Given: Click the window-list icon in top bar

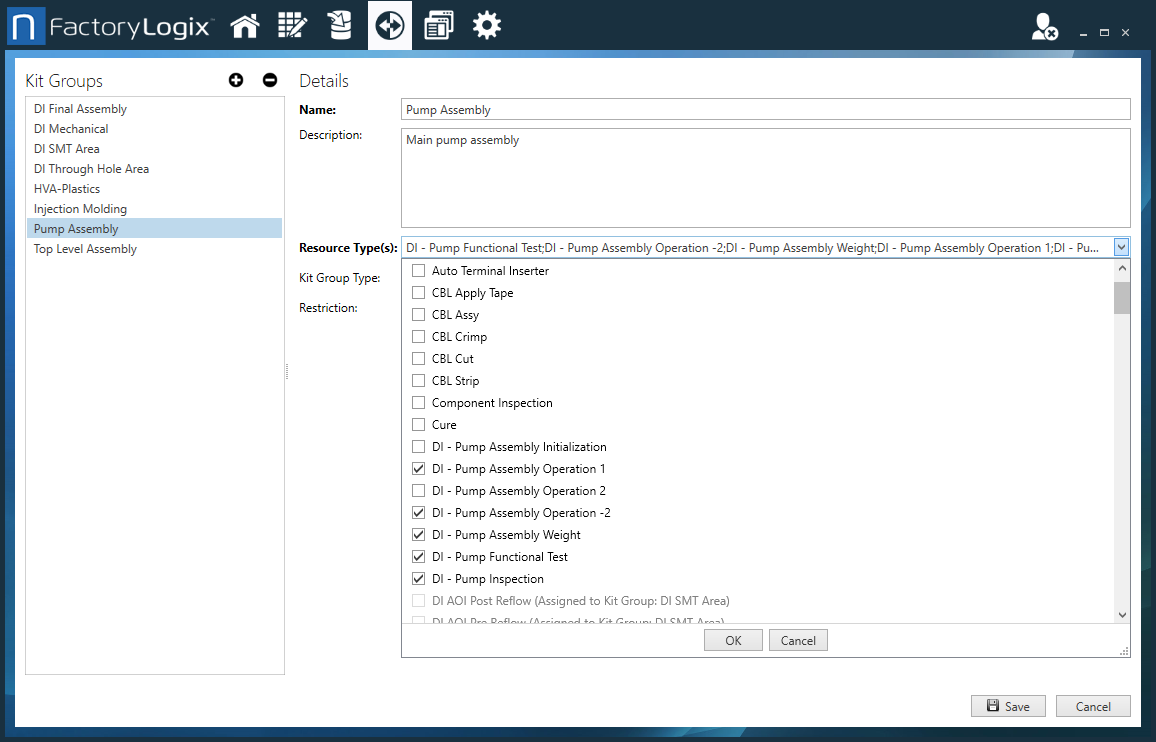Looking at the screenshot, I should coord(438,26).
